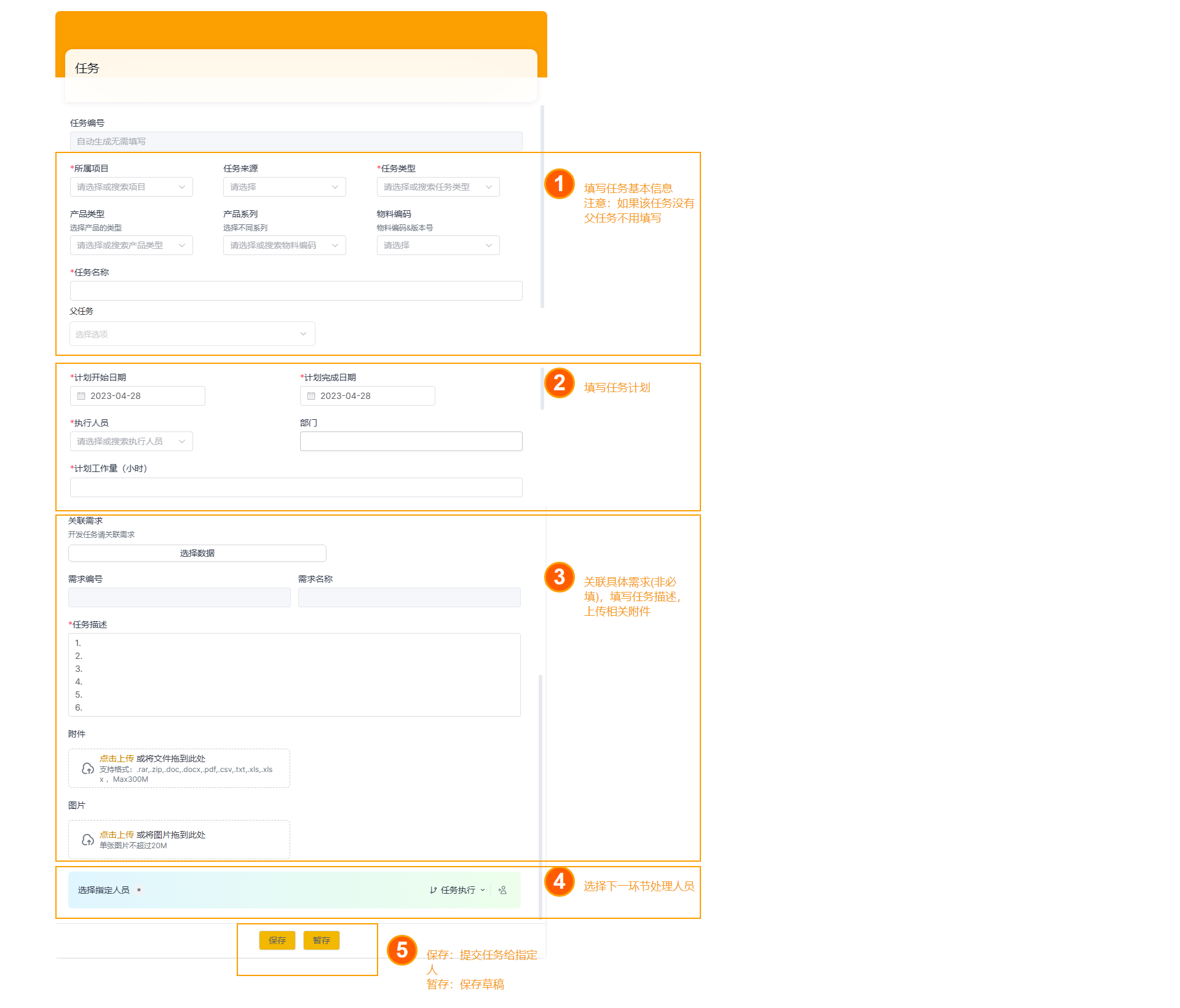Viewport: 1180px width, 1008px height.
Task: Click the 选择指定人员 label
Action: pyautogui.click(x=103, y=890)
